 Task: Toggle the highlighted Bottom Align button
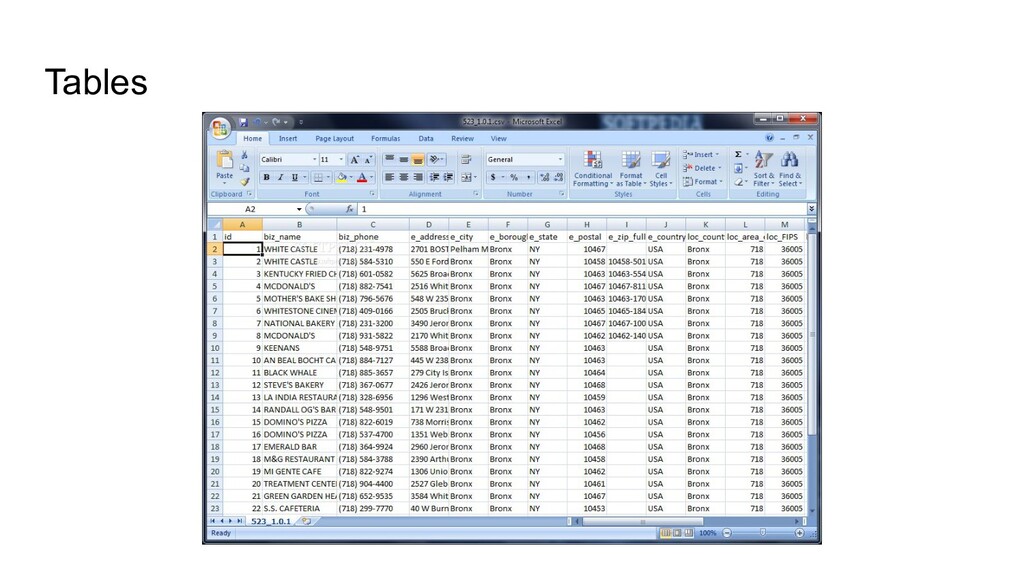click(x=418, y=159)
